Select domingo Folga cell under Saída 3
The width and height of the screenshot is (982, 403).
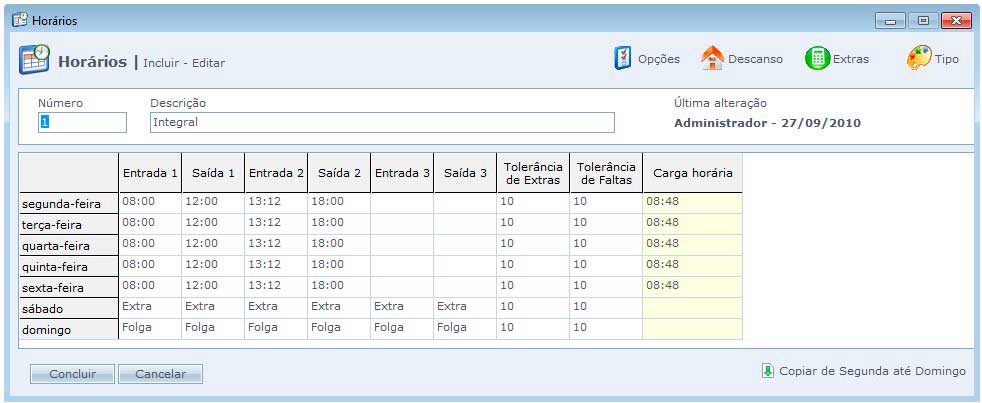[x=464, y=328]
